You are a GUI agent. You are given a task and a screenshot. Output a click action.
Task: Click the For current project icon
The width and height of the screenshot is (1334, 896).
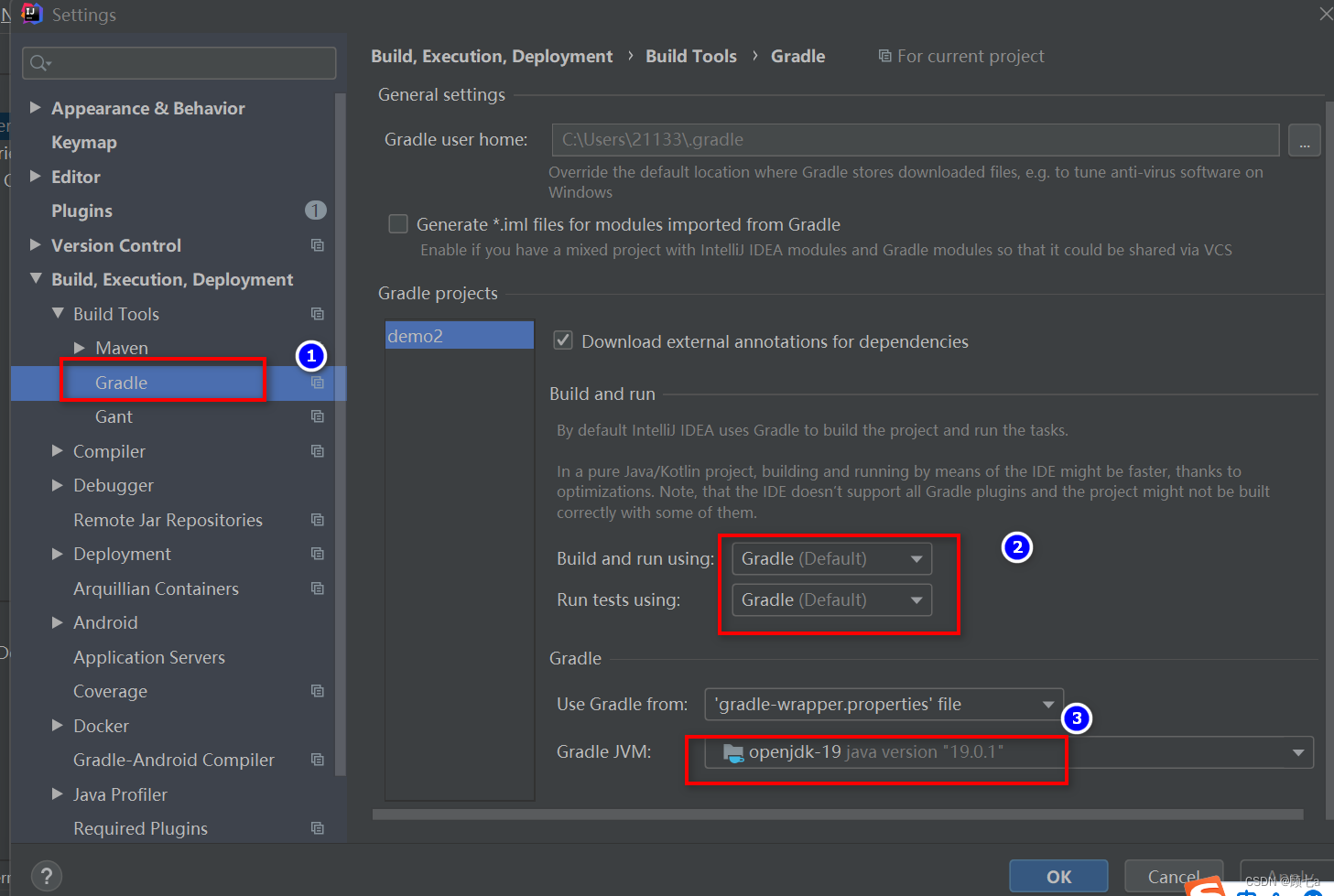pos(884,56)
